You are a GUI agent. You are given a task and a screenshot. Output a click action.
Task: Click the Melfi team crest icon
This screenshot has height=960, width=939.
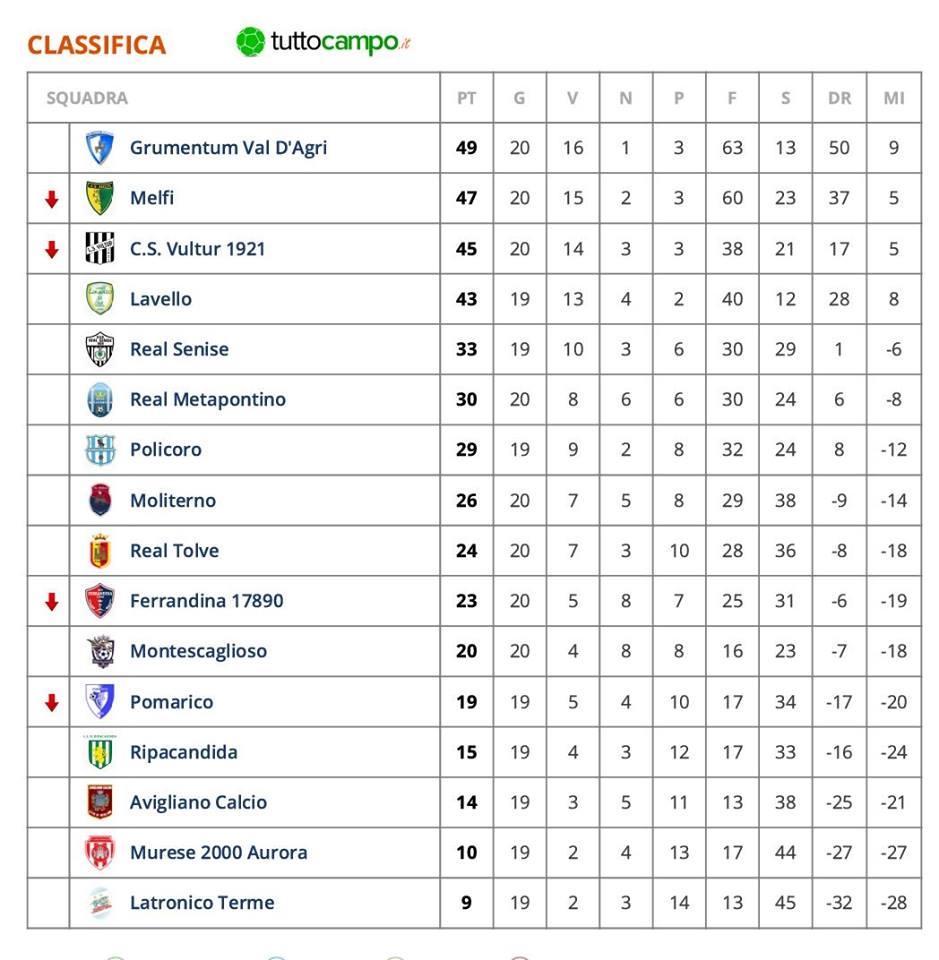point(99,198)
